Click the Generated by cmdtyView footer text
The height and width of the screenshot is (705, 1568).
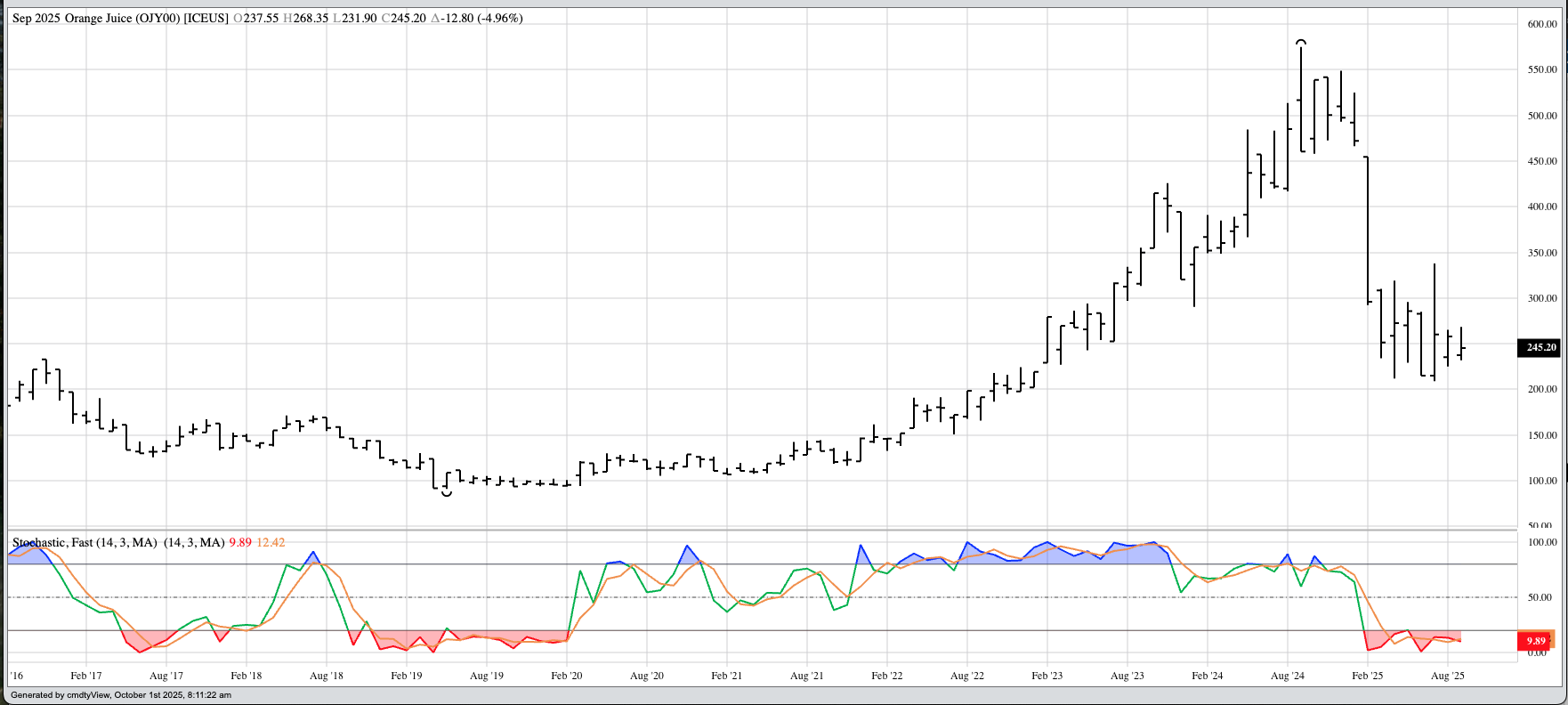pos(121,695)
